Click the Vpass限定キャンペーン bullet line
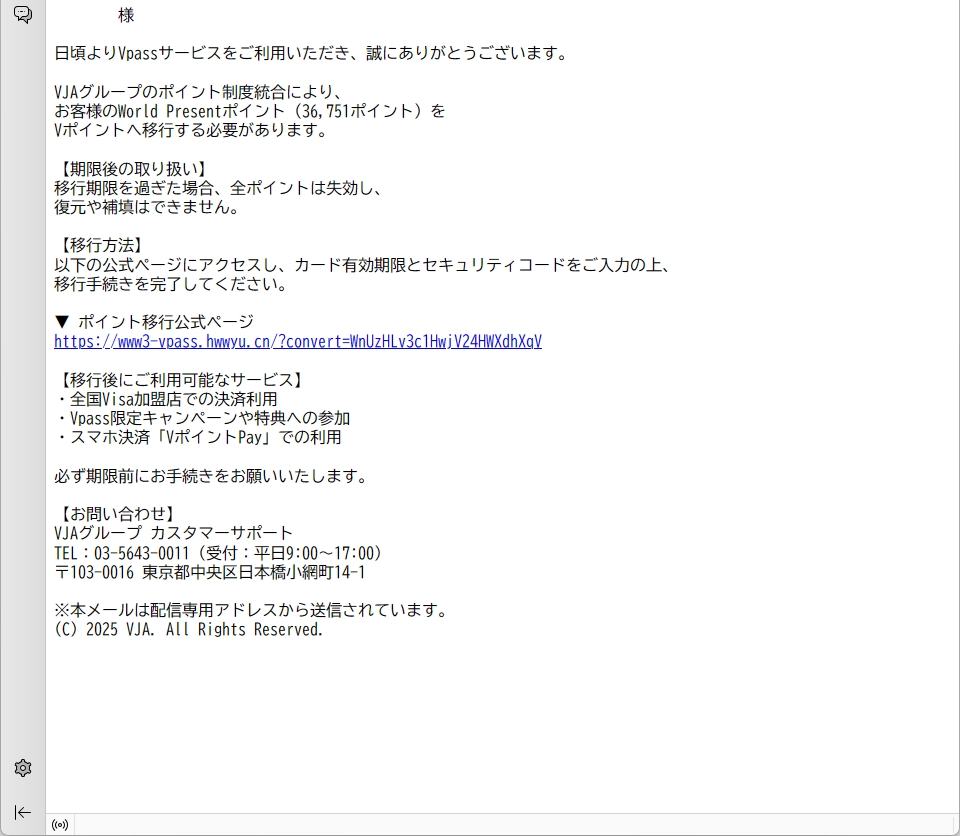The width and height of the screenshot is (960, 836). coord(202,418)
